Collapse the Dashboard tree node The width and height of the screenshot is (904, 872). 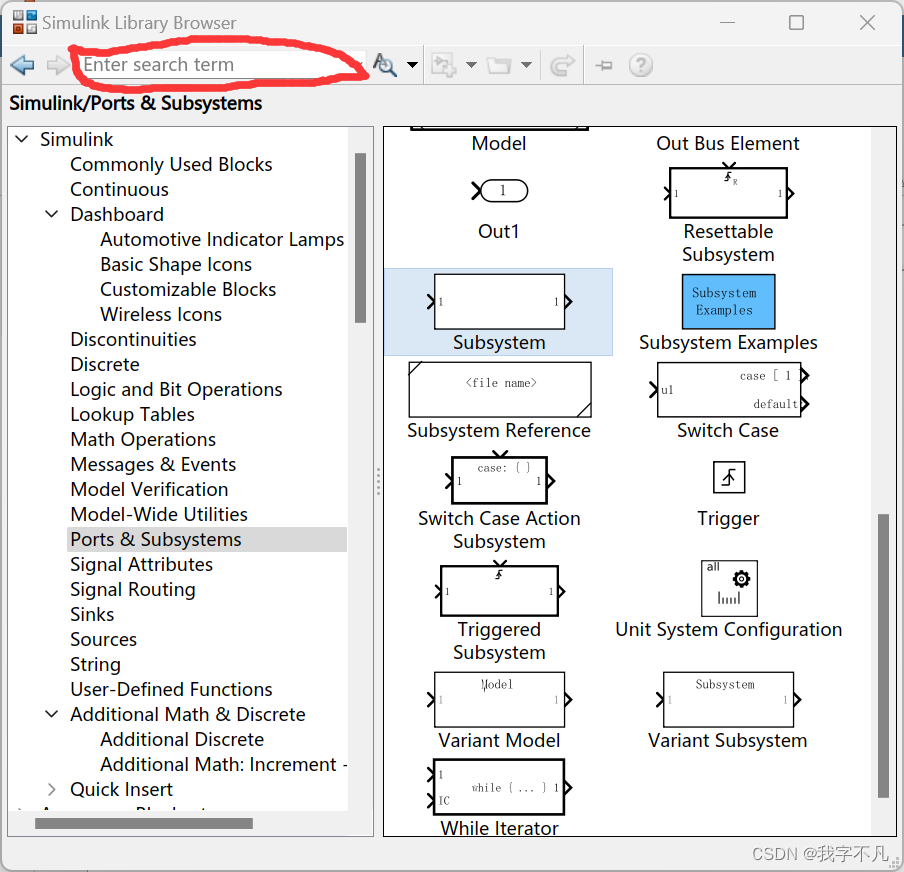pyautogui.click(x=51, y=214)
